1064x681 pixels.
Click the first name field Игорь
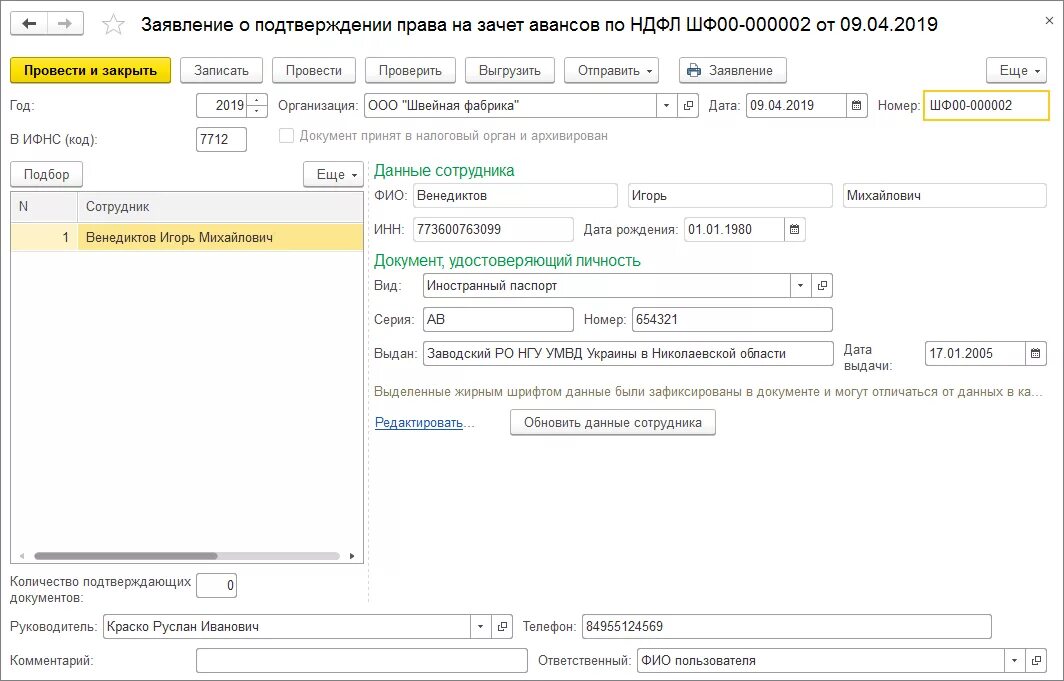coord(730,195)
